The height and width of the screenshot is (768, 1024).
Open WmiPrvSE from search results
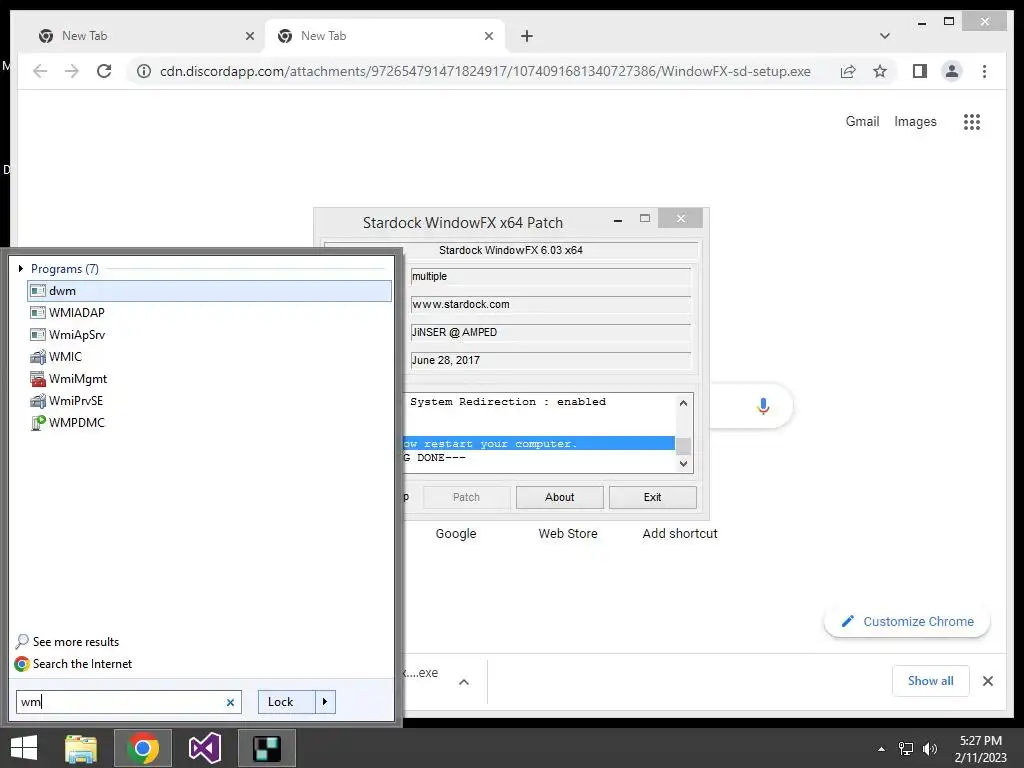point(210,401)
